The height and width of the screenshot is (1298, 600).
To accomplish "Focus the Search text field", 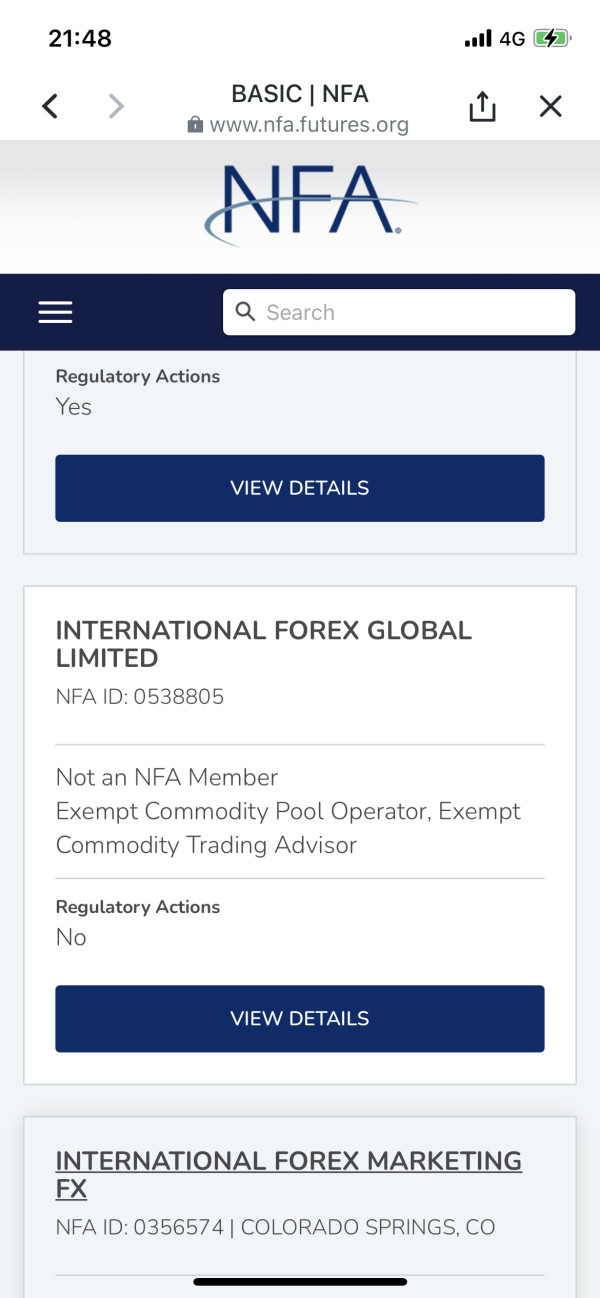I will (x=410, y=312).
